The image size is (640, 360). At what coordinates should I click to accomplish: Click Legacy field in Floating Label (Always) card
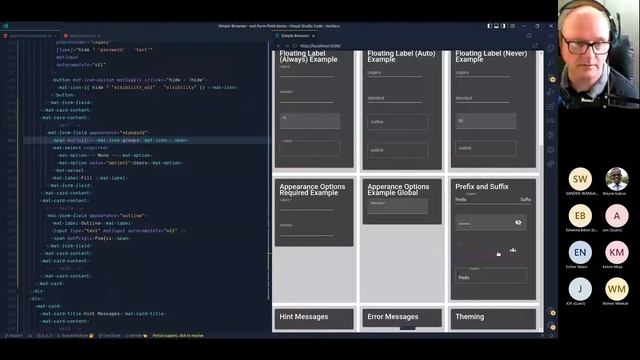pos(307,72)
